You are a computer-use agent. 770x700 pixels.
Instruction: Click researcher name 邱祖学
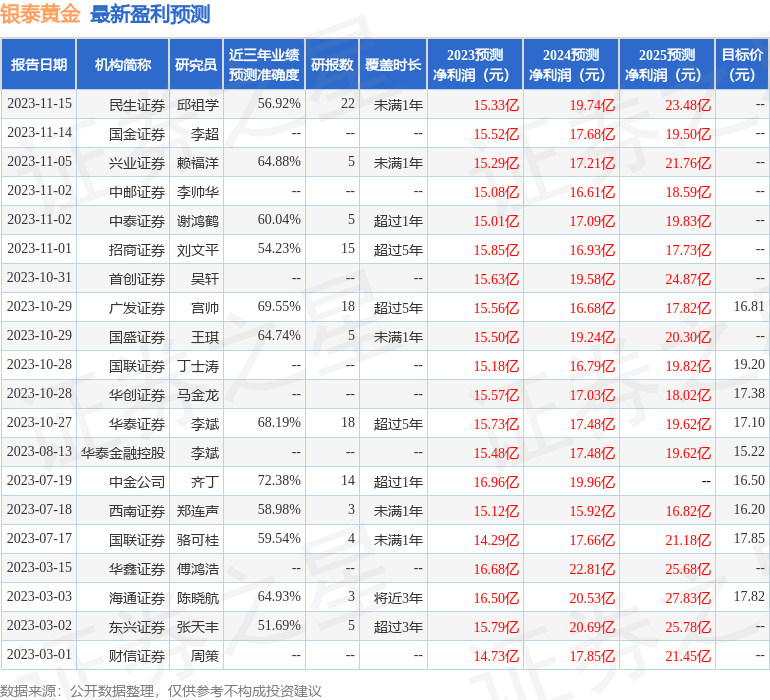[198, 105]
